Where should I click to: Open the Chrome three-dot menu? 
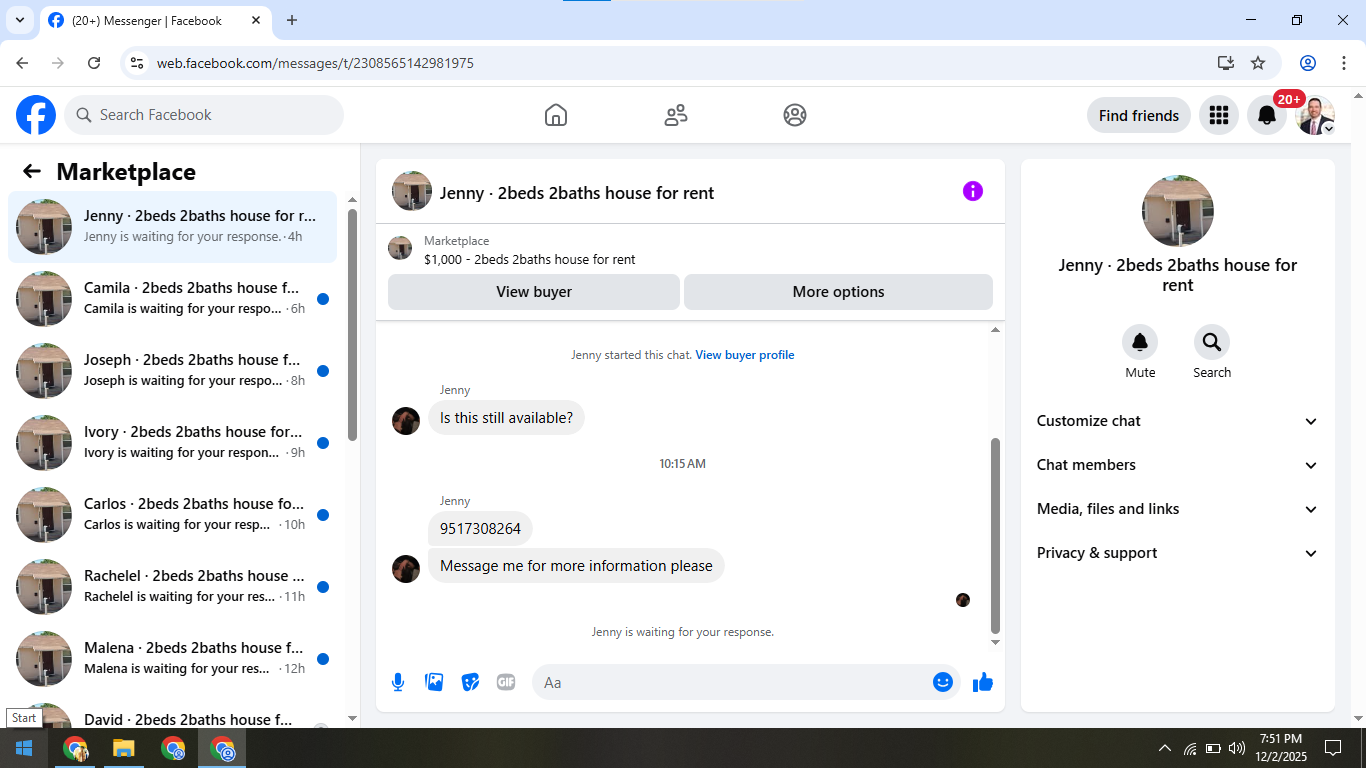tap(1342, 63)
